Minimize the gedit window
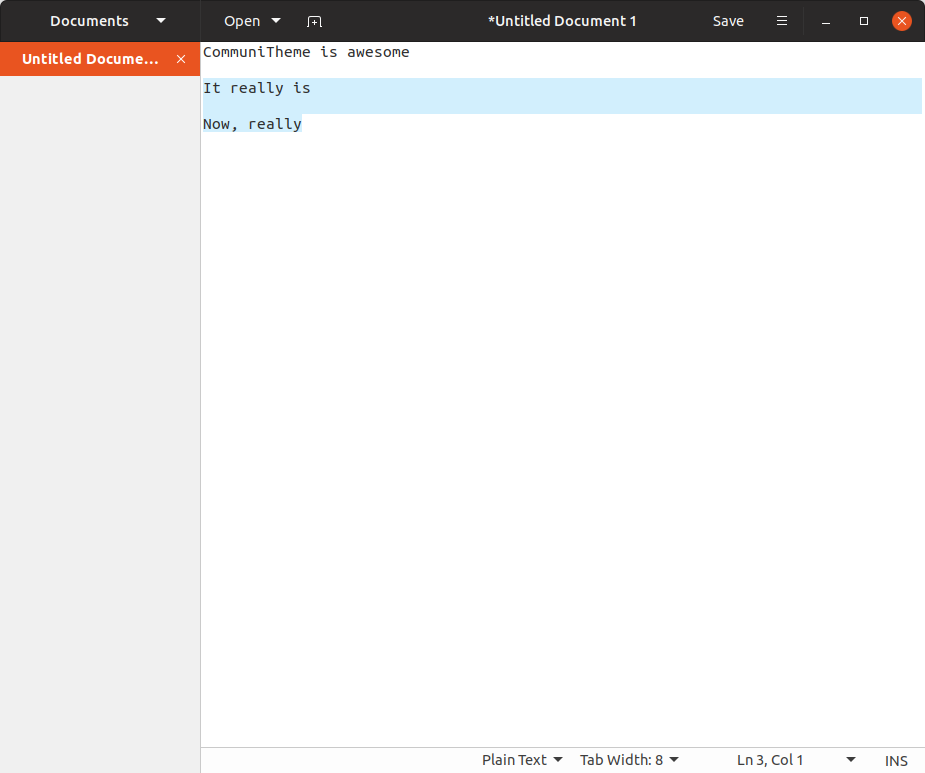The image size is (925, 773). tap(825, 21)
